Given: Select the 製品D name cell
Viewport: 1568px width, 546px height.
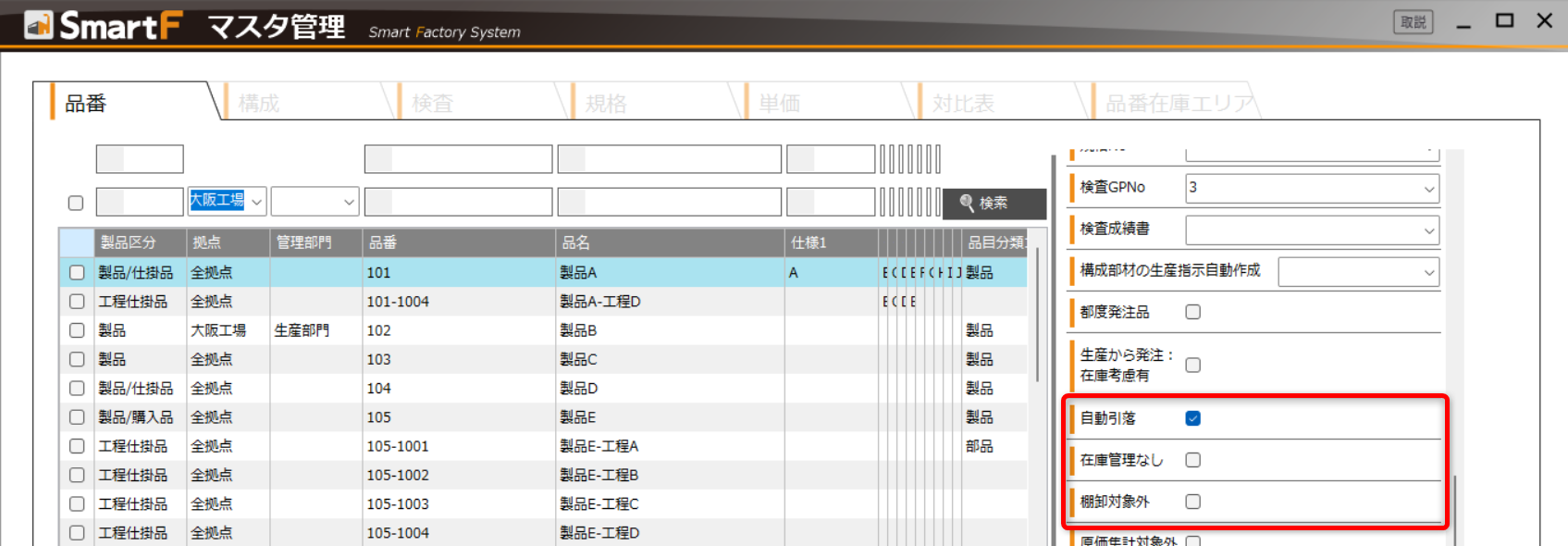Looking at the screenshot, I should coord(670,389).
